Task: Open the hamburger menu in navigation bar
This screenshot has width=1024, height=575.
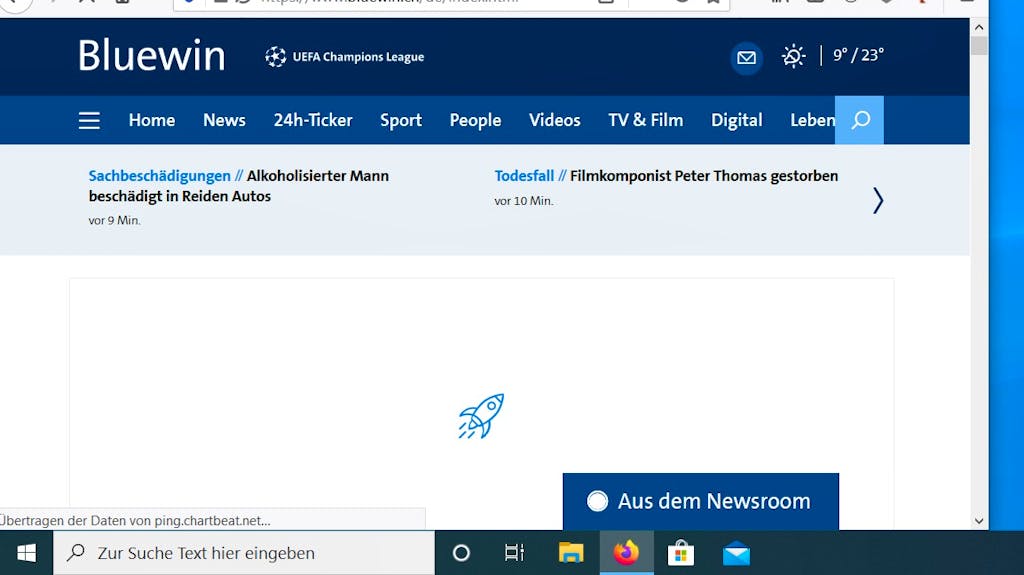Action: point(89,120)
